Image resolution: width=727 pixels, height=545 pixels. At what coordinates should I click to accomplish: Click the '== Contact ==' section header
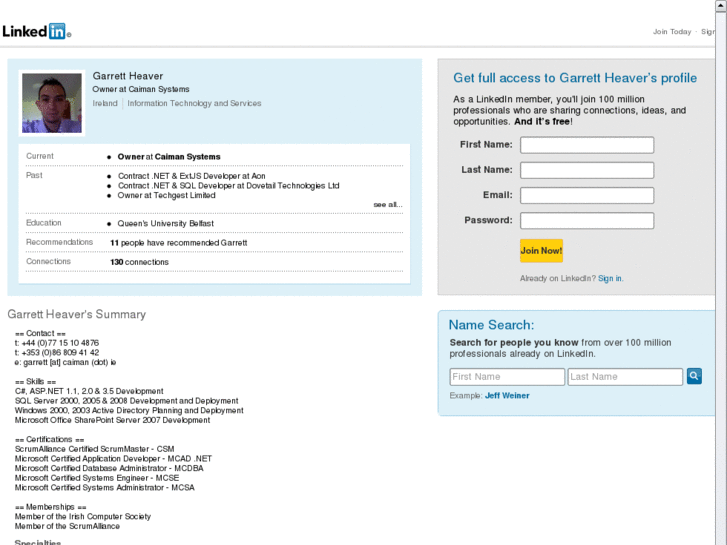40,333
